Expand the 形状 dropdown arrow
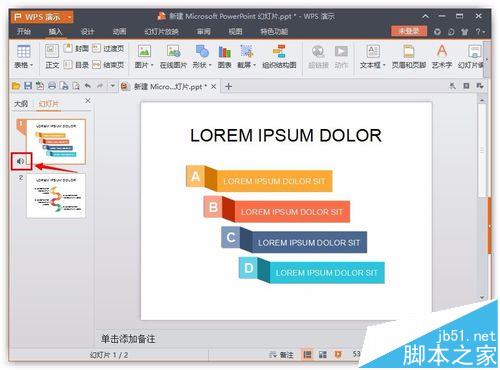The image size is (500, 370). click(210, 65)
